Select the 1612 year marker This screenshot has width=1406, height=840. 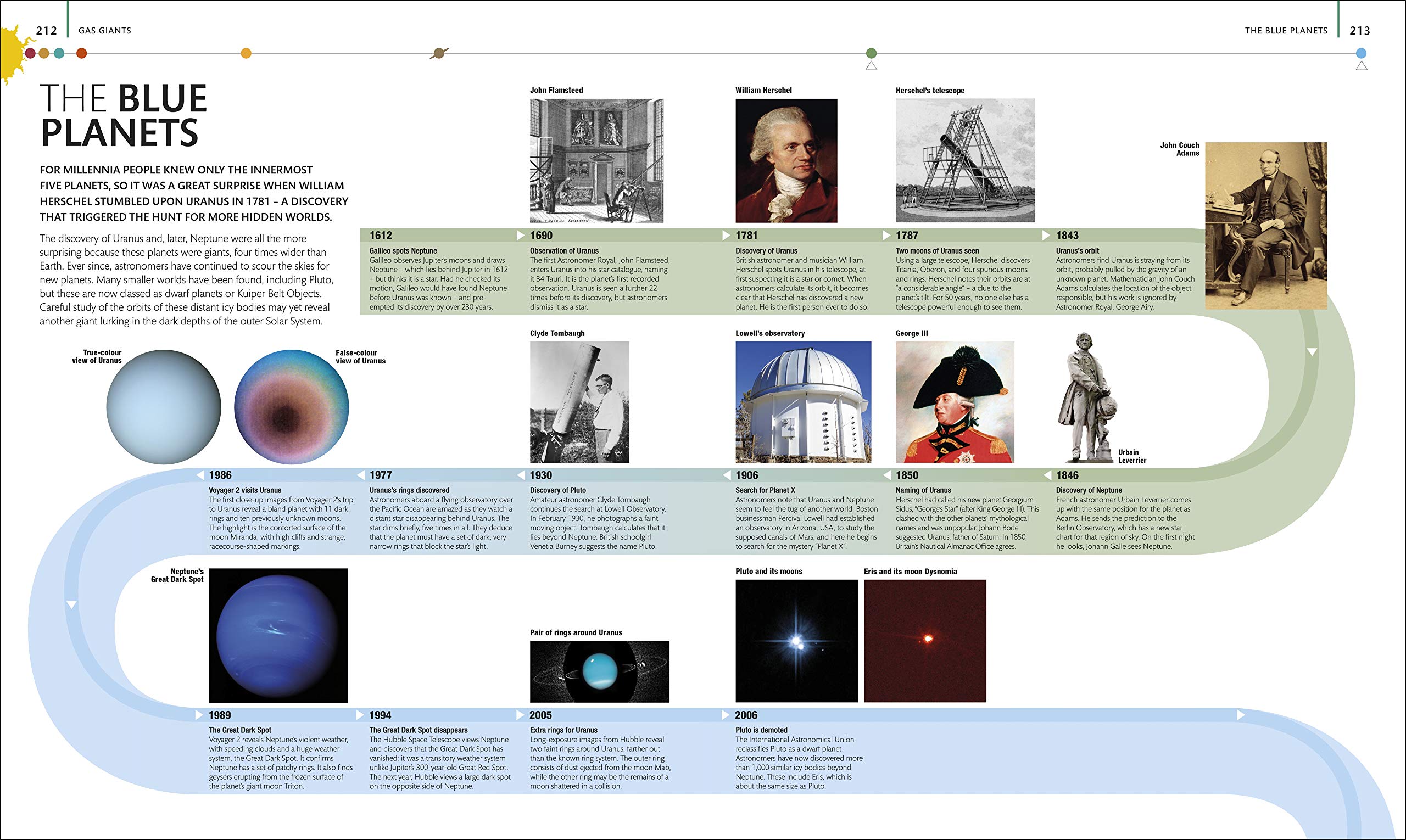381,236
